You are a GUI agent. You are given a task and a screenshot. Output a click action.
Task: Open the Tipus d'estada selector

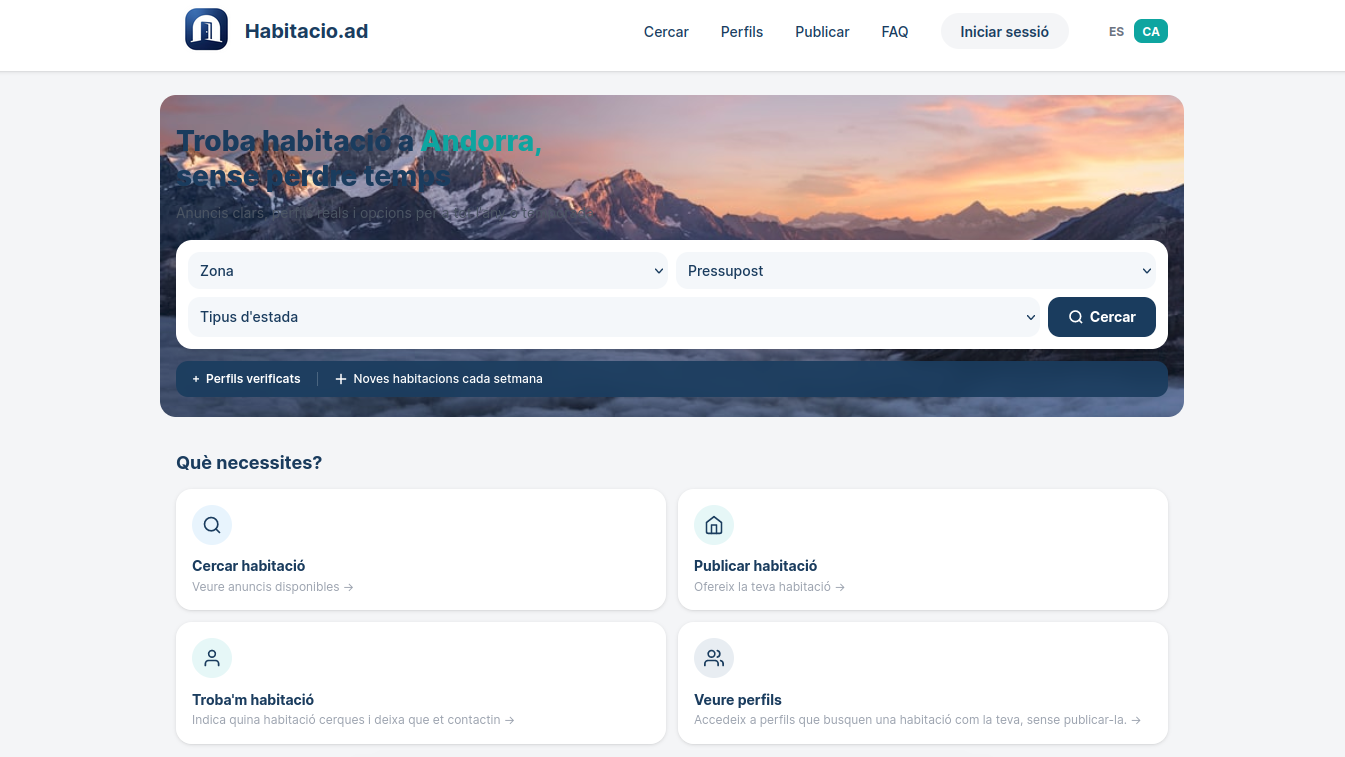pos(613,317)
